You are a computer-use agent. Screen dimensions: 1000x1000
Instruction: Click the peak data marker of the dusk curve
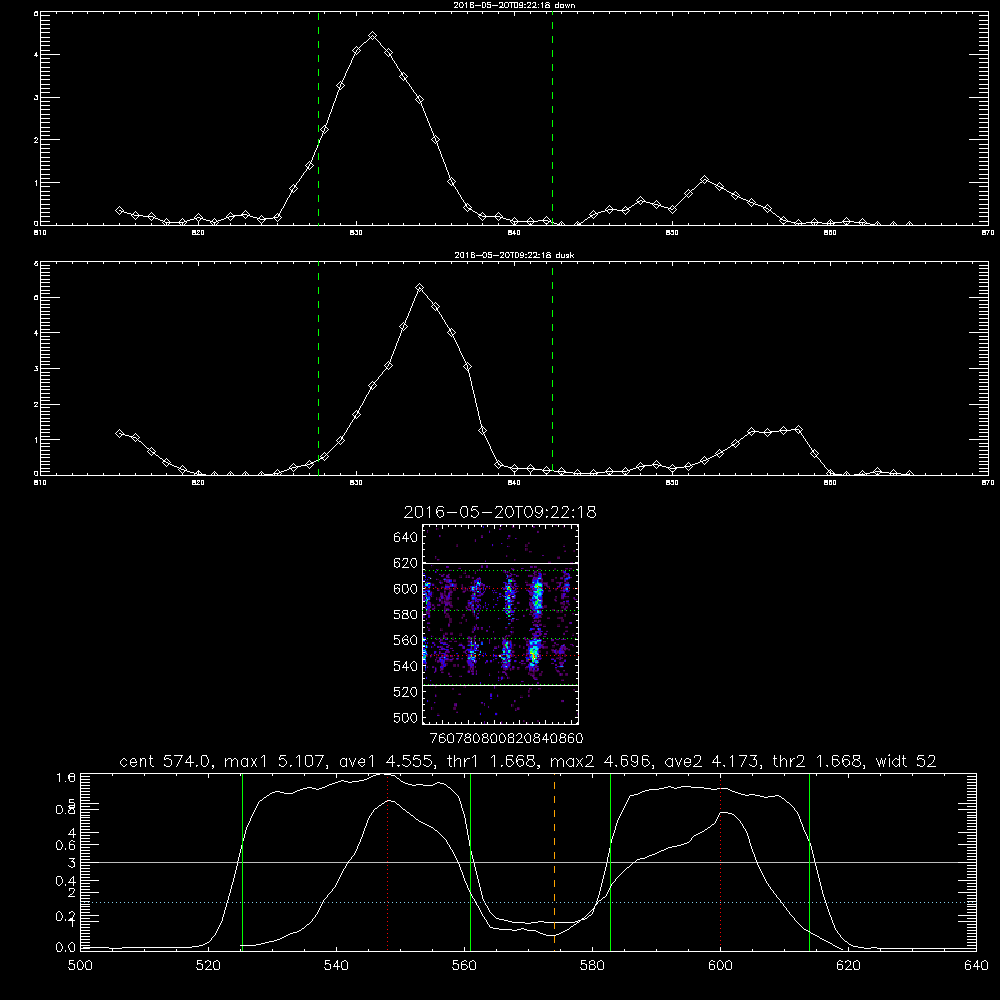click(x=419, y=288)
